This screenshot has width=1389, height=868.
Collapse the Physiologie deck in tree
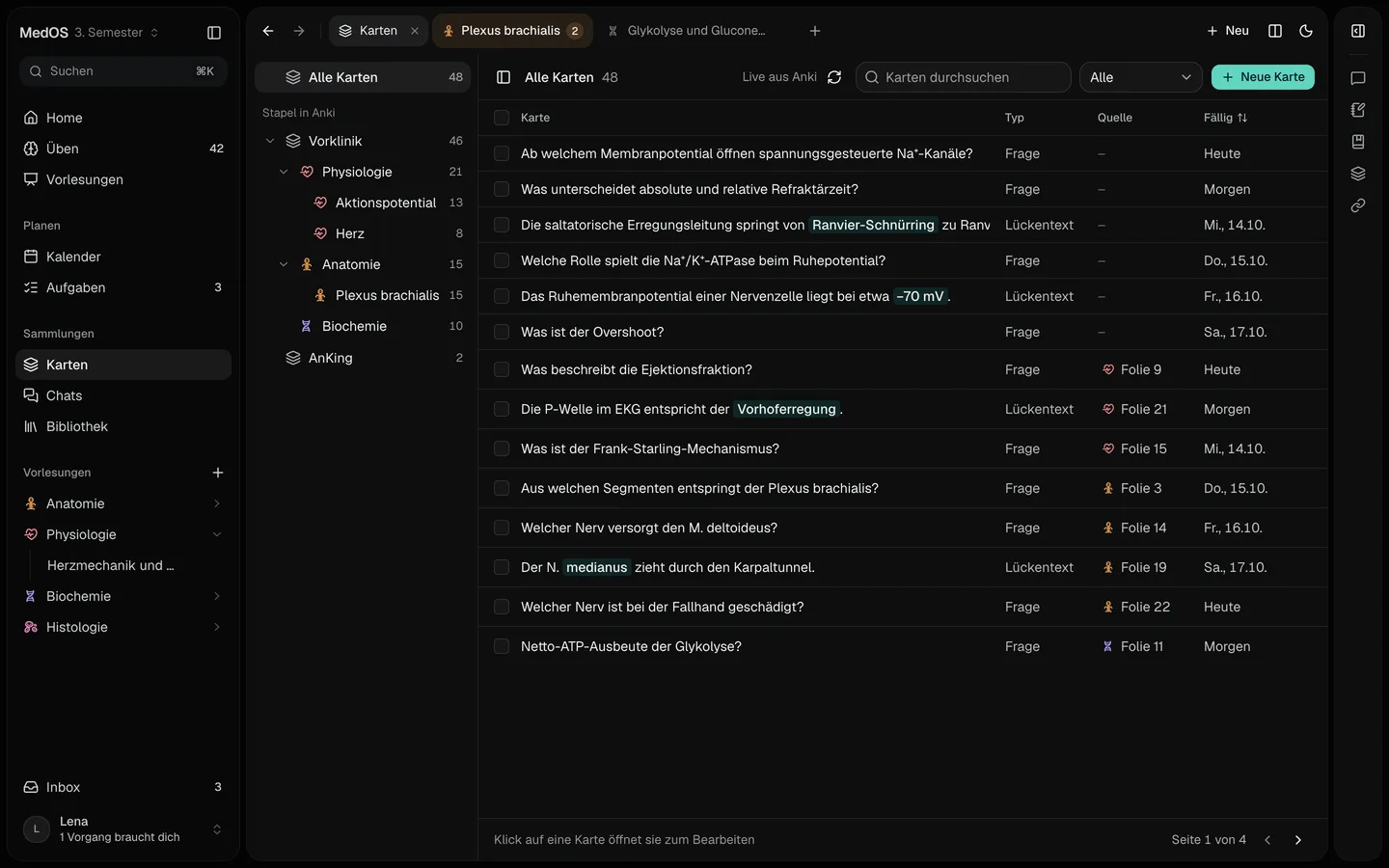(x=284, y=172)
